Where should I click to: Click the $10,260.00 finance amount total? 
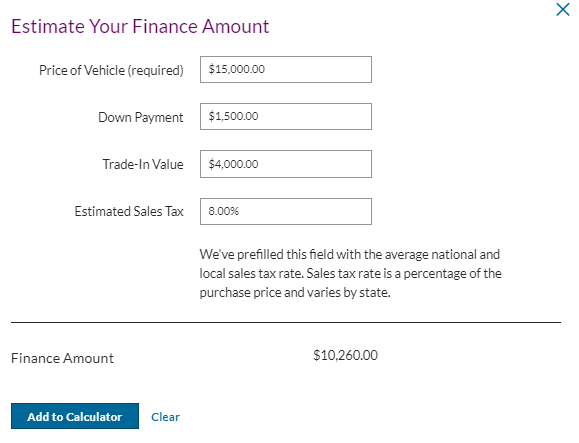[x=345, y=355]
